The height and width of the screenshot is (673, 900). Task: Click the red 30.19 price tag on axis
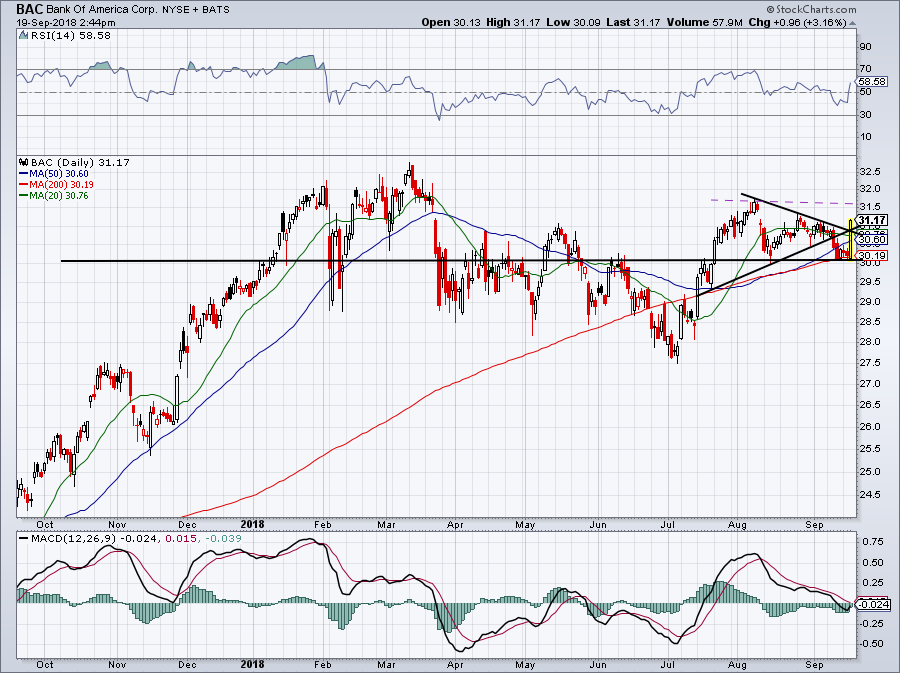click(873, 255)
